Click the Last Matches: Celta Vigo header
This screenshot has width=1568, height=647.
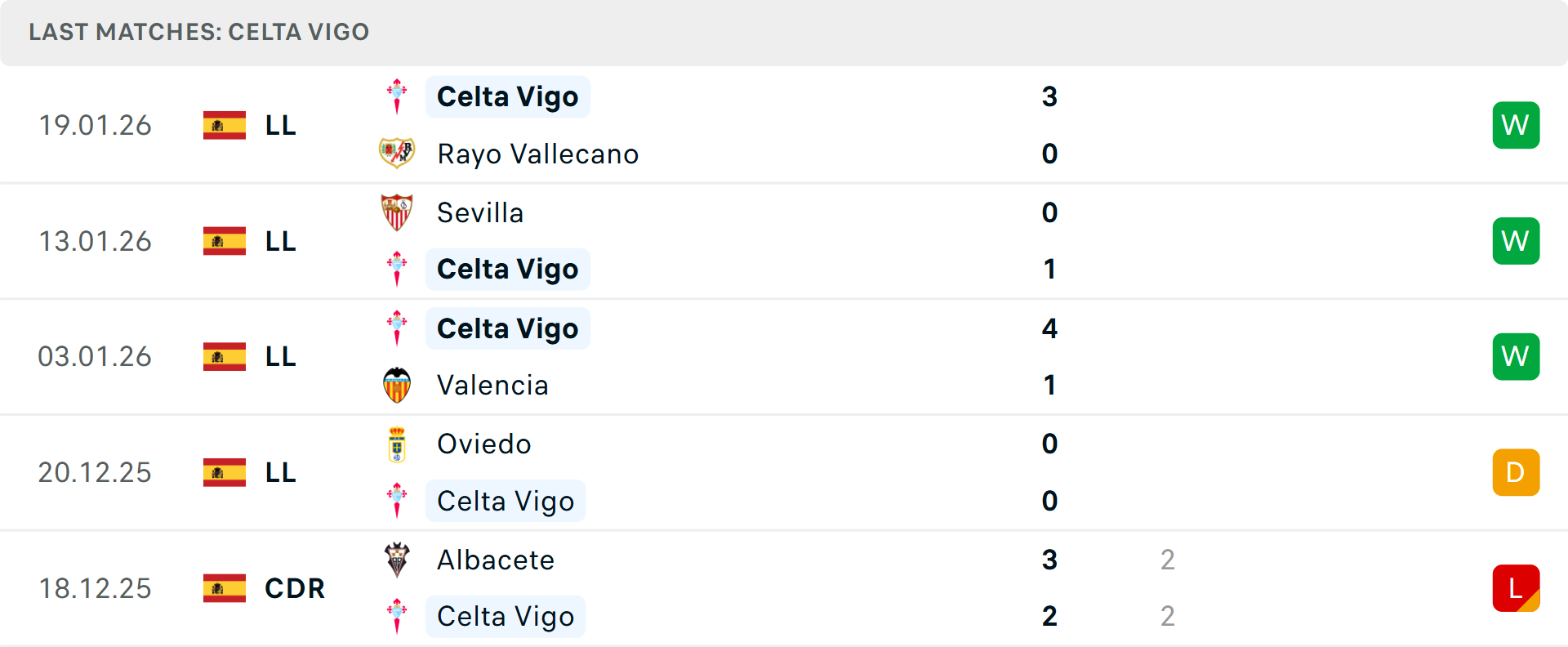pos(199,32)
